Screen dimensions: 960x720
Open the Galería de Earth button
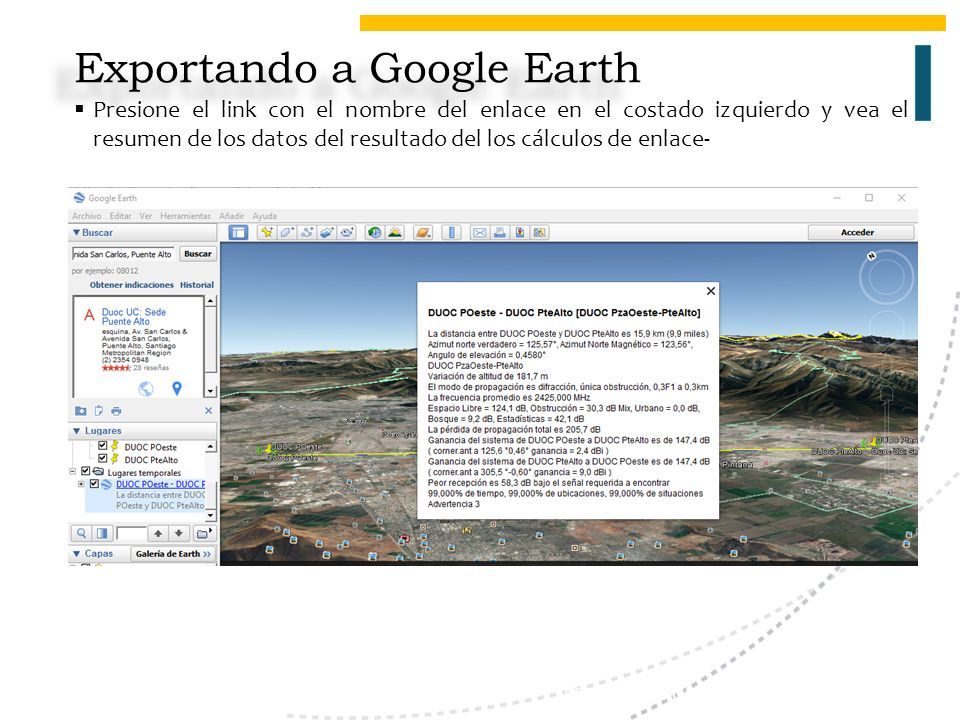click(173, 553)
